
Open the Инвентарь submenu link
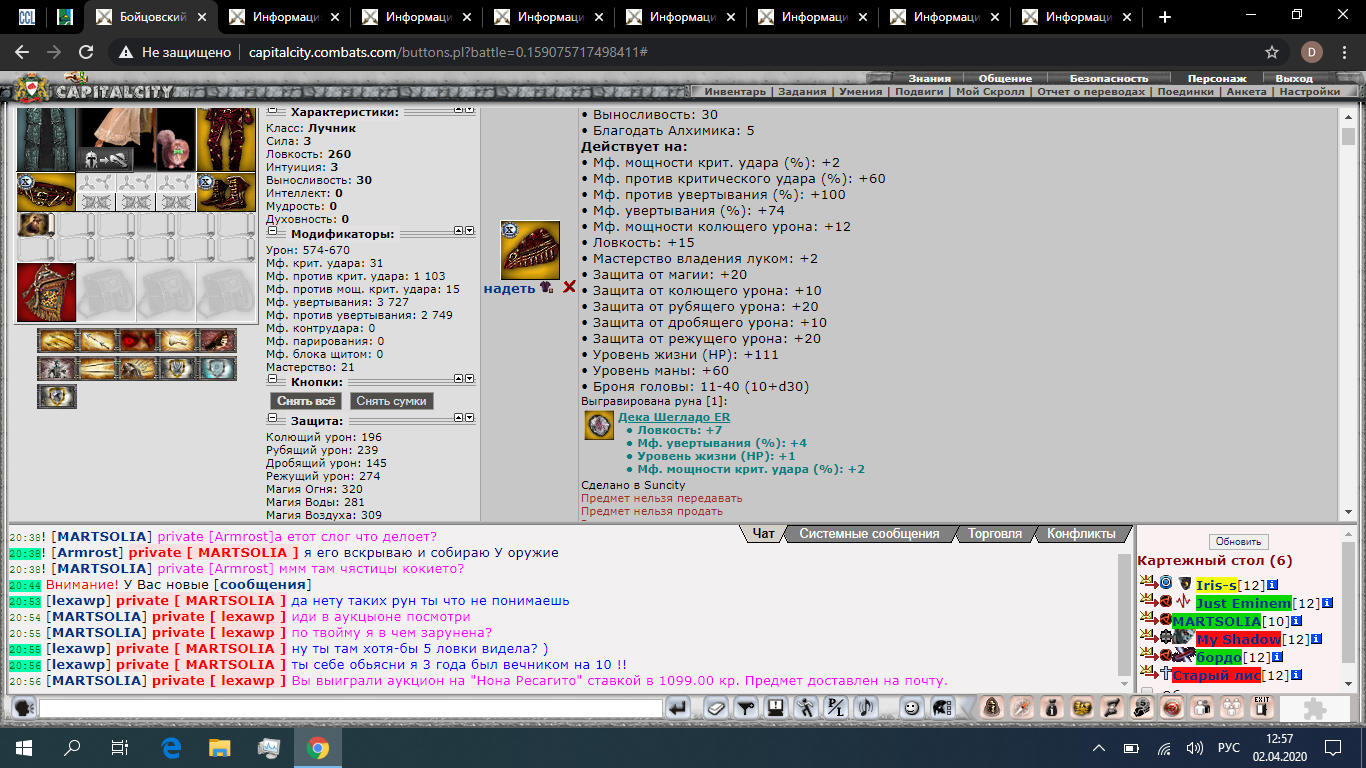[x=734, y=92]
